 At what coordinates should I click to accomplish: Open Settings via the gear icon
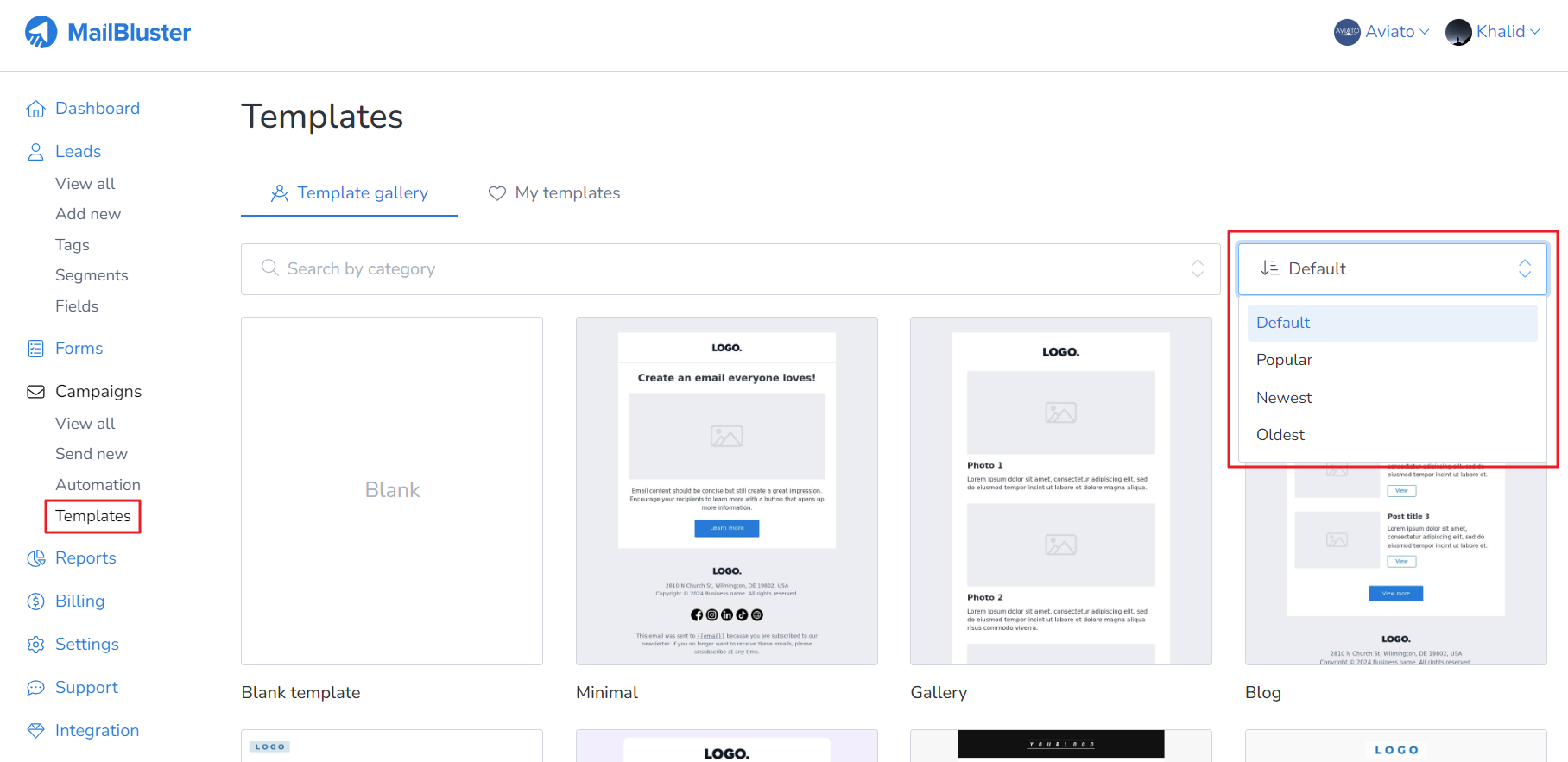(x=35, y=645)
